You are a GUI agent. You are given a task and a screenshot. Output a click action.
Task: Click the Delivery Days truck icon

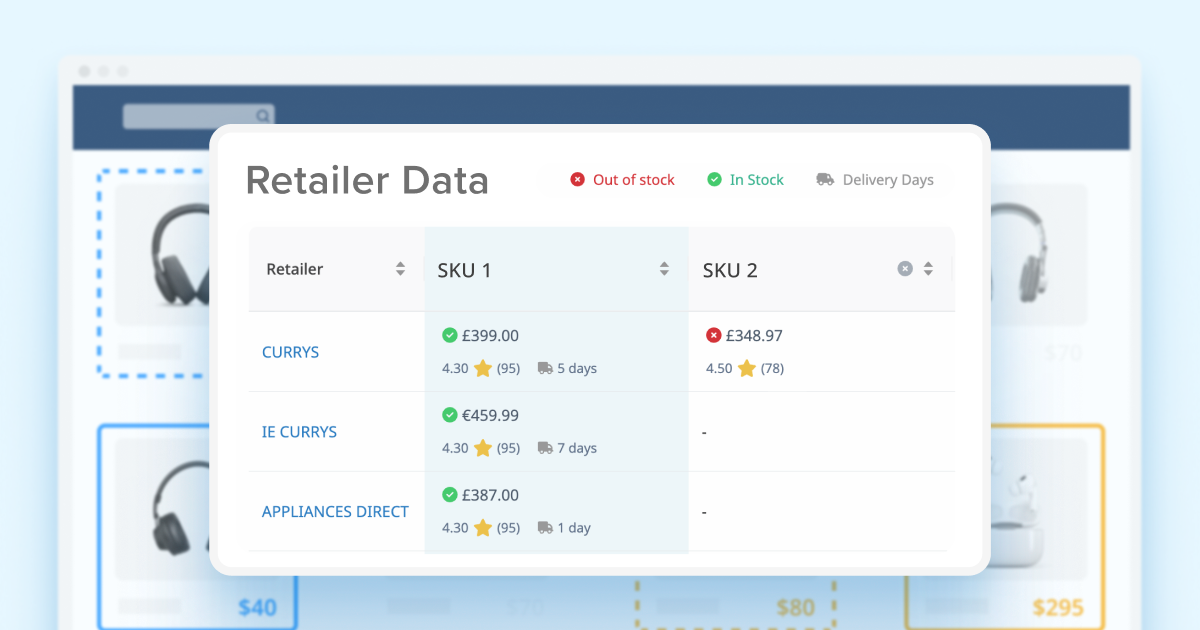(825, 180)
